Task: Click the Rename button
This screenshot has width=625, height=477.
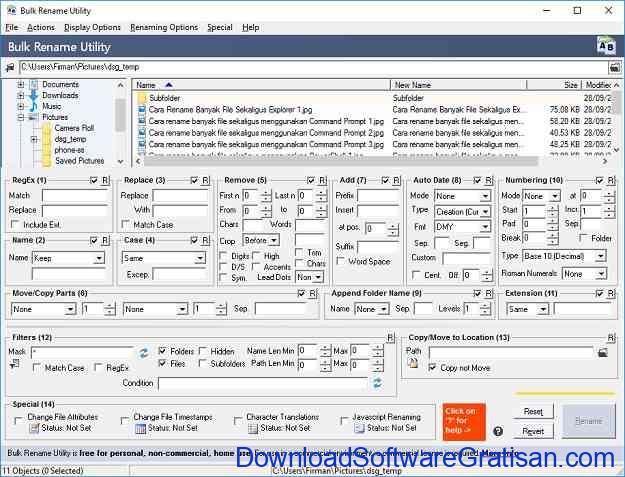Action: coord(589,421)
